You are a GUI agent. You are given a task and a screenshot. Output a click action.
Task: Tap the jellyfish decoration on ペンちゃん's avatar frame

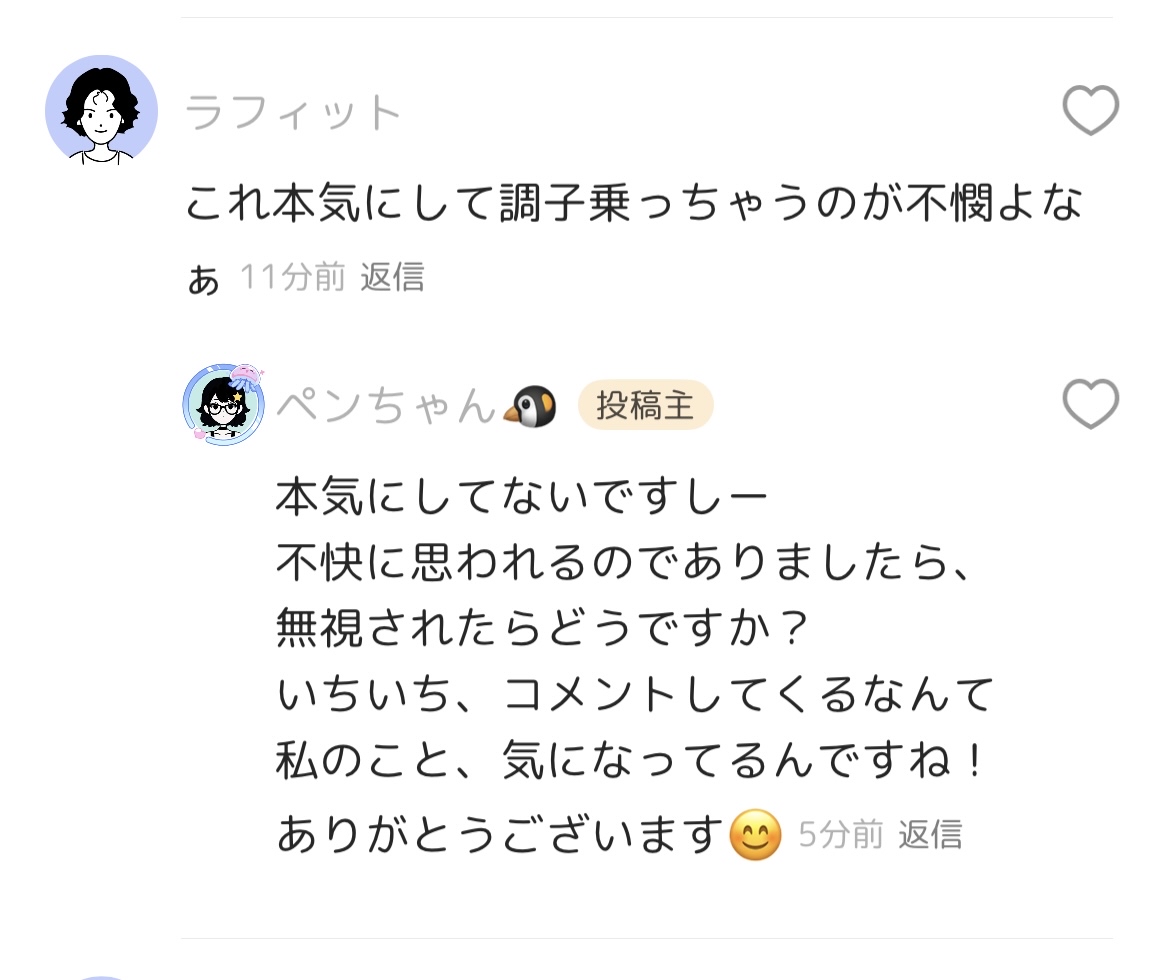[x=246, y=378]
